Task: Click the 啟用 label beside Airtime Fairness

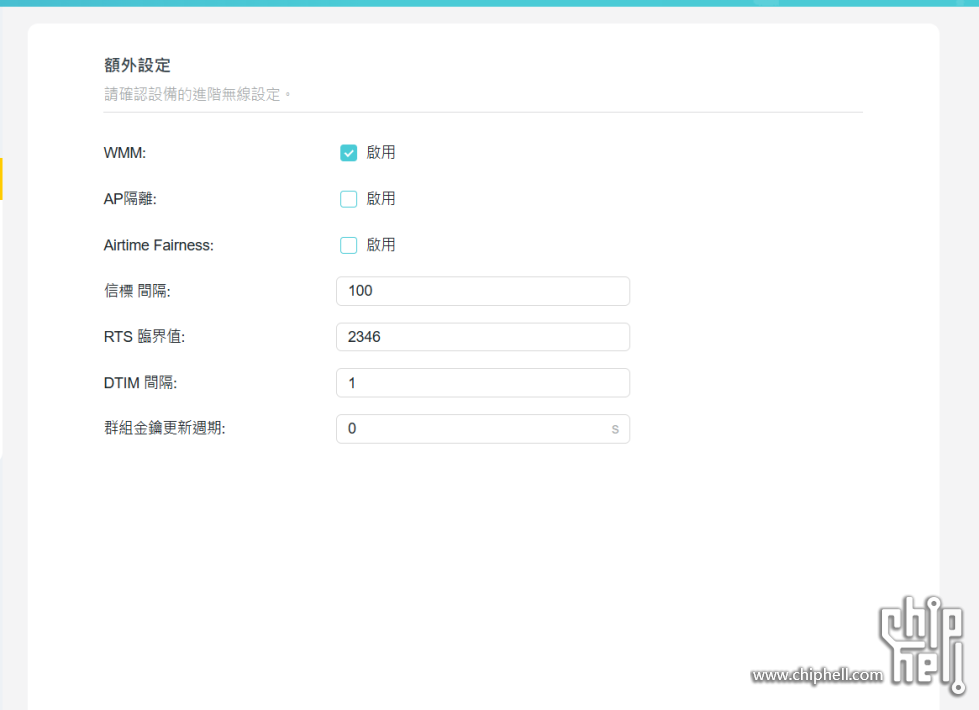Action: 383,244
